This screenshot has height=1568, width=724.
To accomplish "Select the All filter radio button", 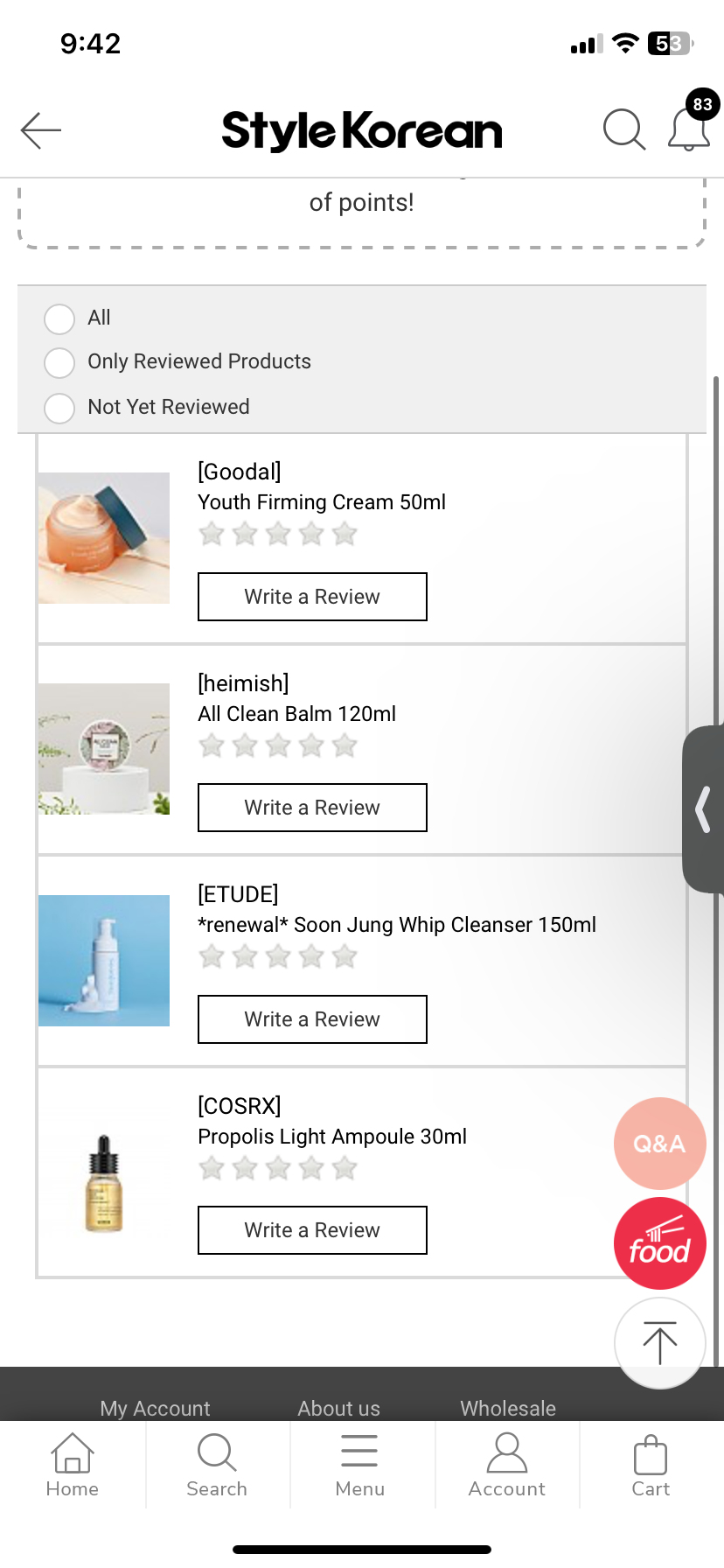I will click(x=59, y=318).
